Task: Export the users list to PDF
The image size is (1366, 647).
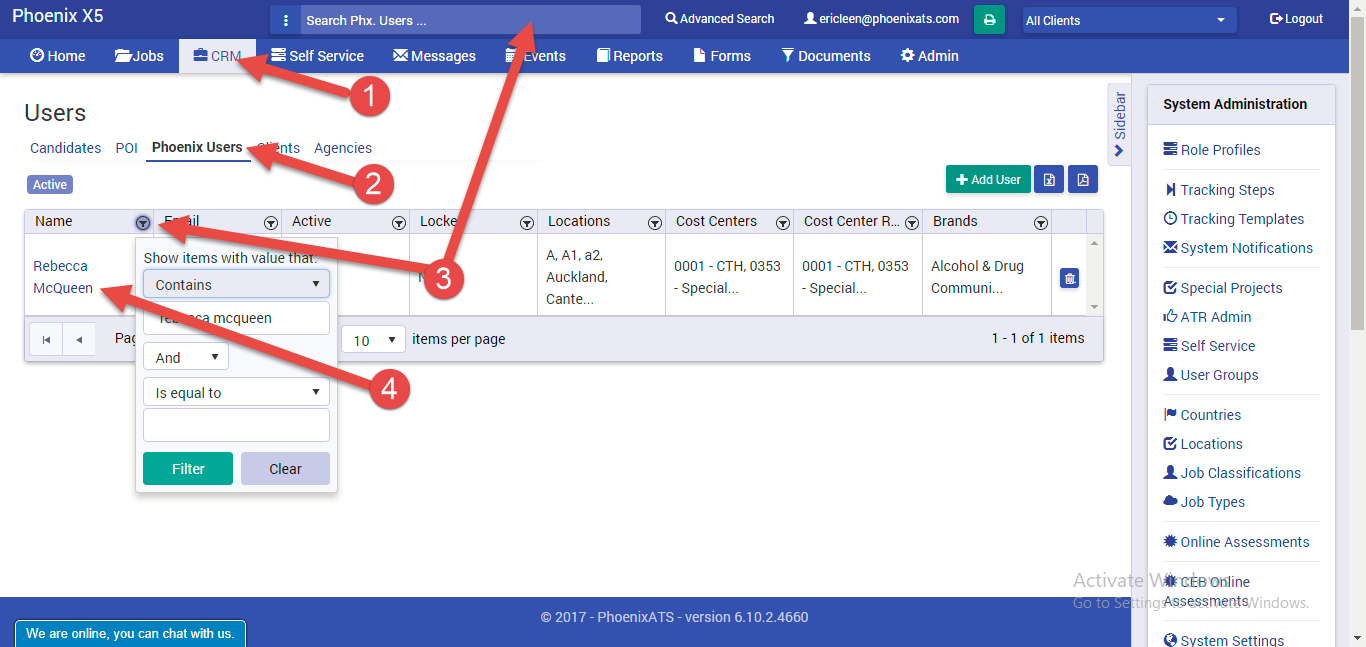Action: click(1083, 179)
